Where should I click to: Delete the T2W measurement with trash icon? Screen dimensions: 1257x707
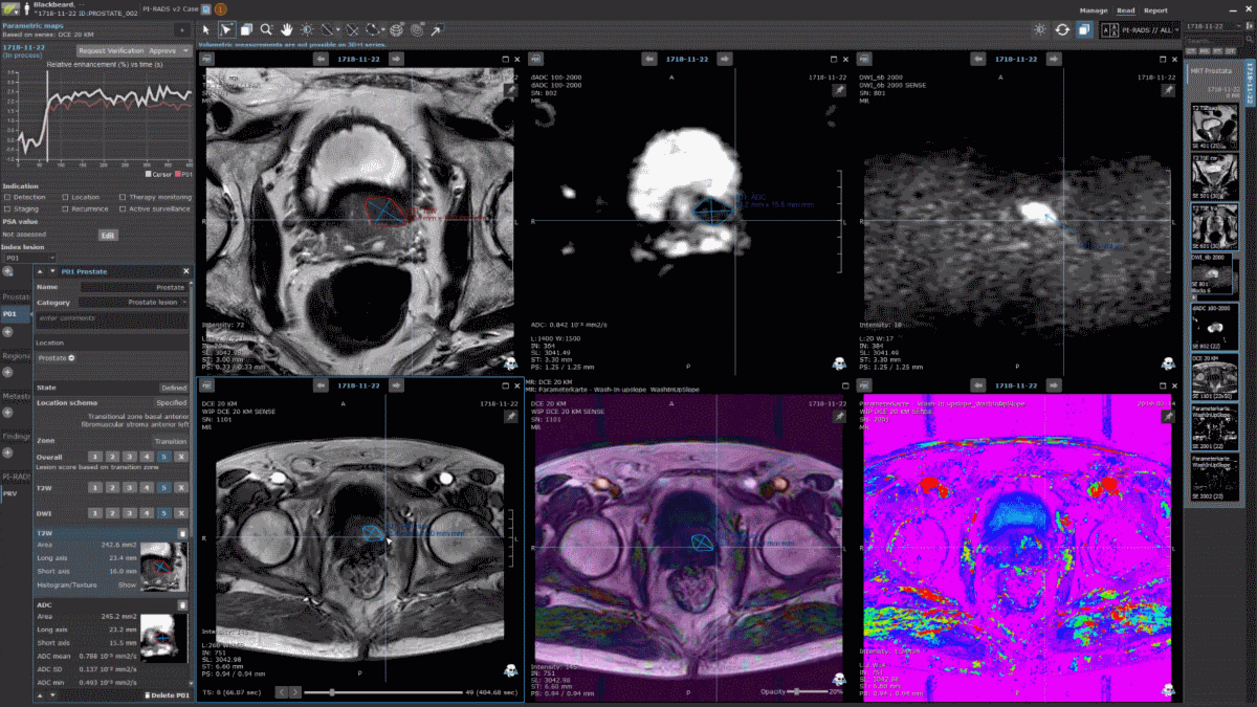click(182, 533)
